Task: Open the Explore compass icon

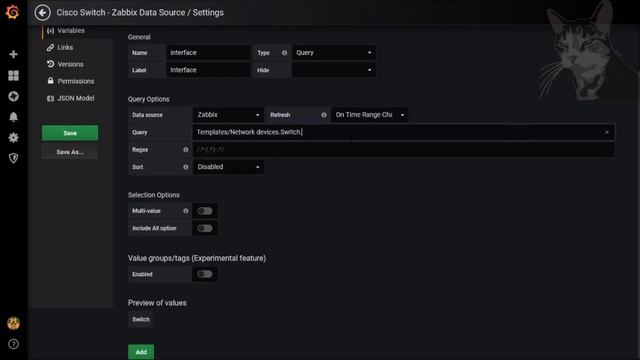Action: [x=13, y=96]
